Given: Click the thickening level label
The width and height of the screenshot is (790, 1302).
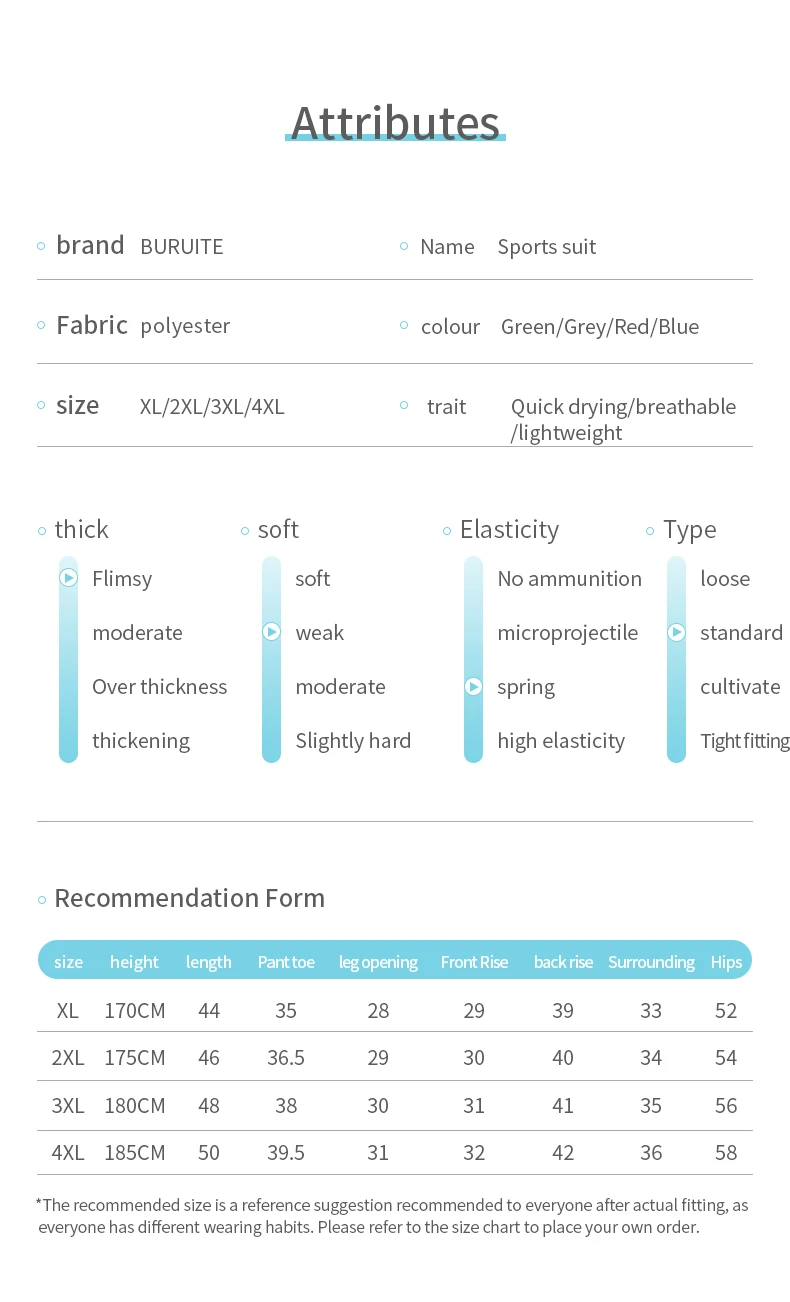Looking at the screenshot, I should click(x=141, y=741).
